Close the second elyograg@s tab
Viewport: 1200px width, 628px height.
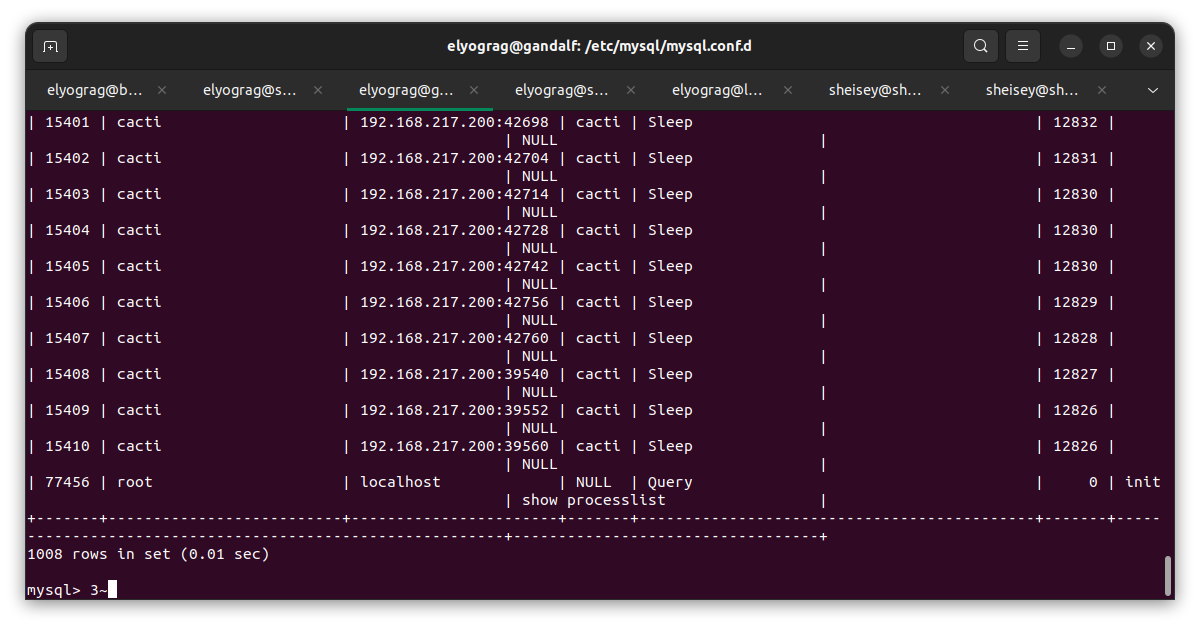(x=317, y=89)
